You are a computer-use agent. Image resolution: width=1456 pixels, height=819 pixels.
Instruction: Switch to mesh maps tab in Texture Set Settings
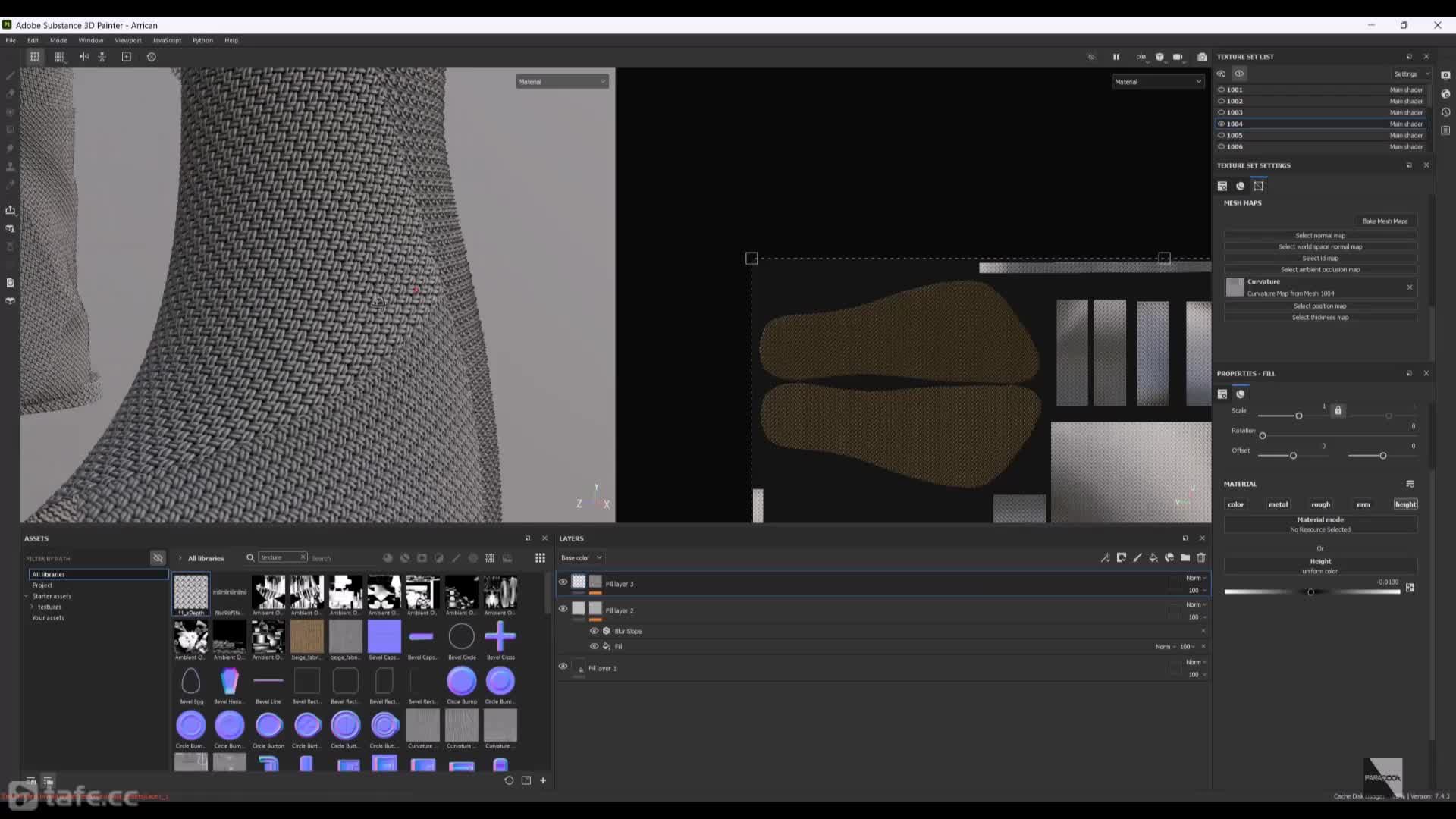[1259, 186]
